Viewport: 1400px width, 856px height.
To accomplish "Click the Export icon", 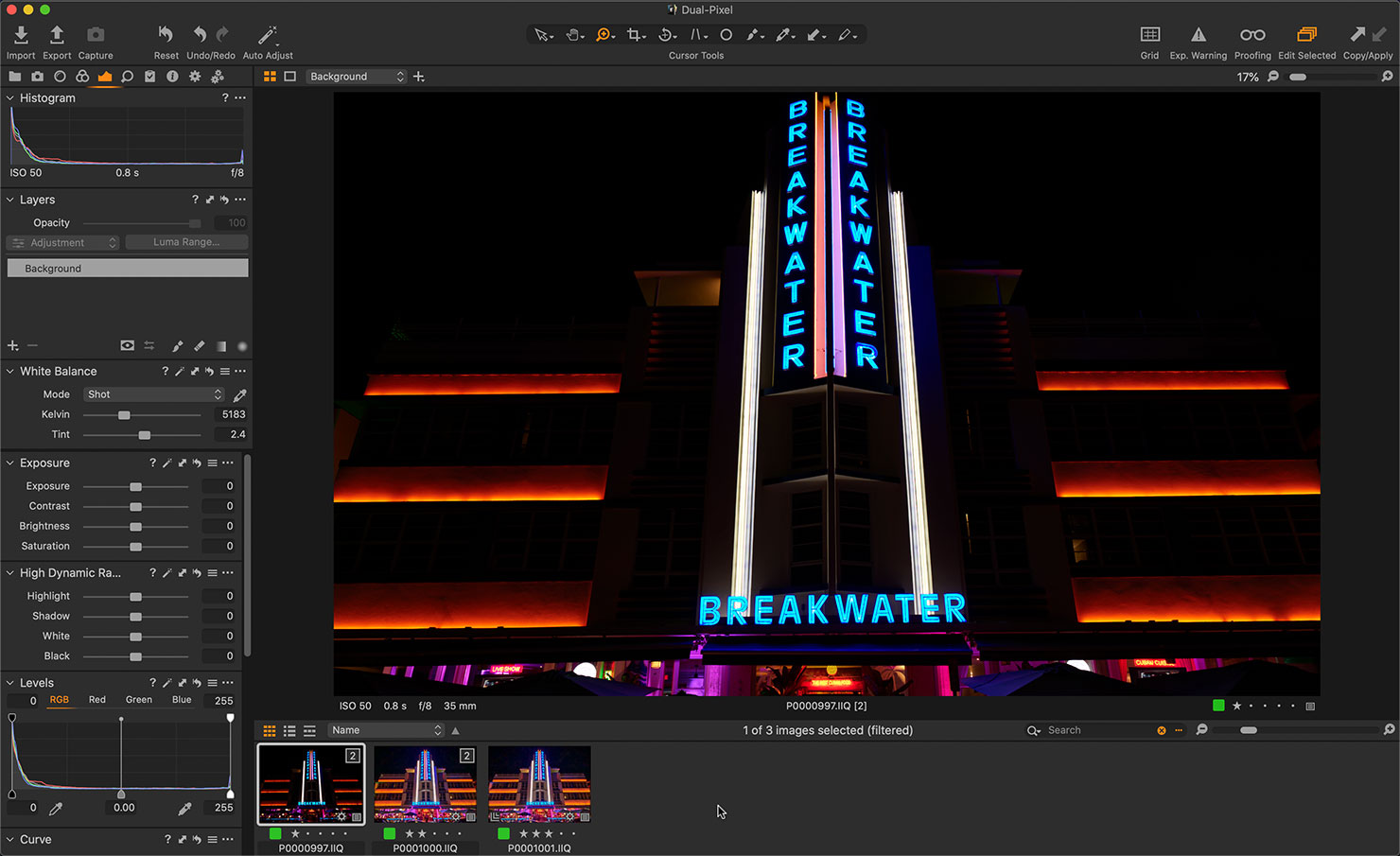I will [57, 36].
